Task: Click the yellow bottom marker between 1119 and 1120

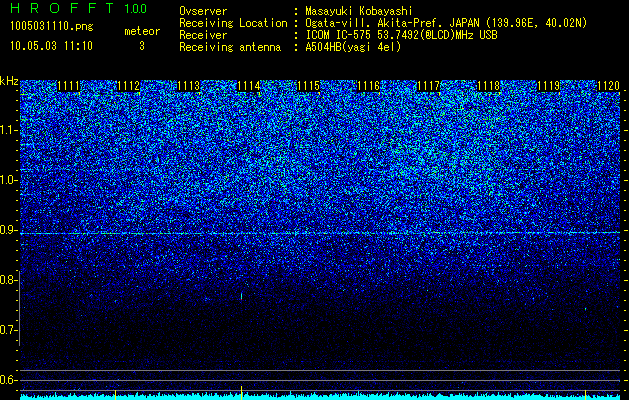Action: coord(585,394)
